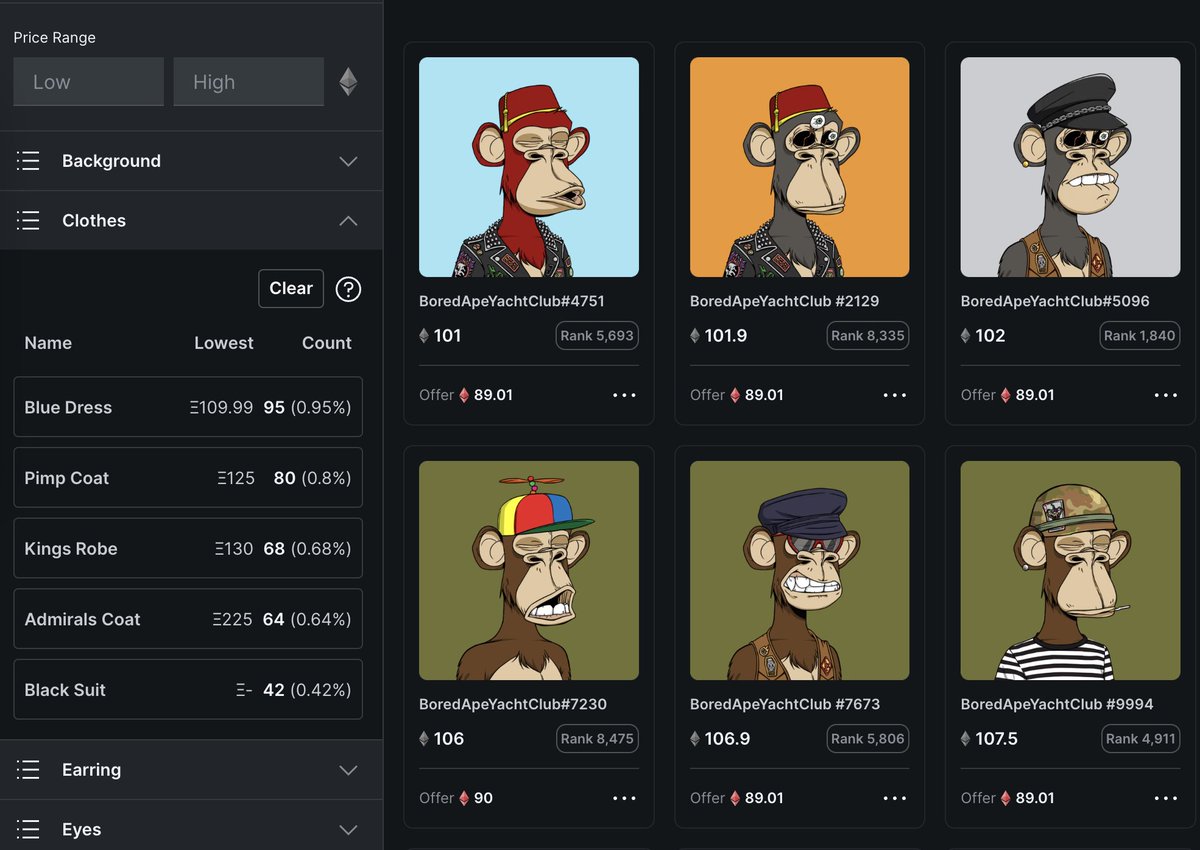Click the Low price input field
Image resolution: width=1200 pixels, height=850 pixels.
(x=88, y=82)
